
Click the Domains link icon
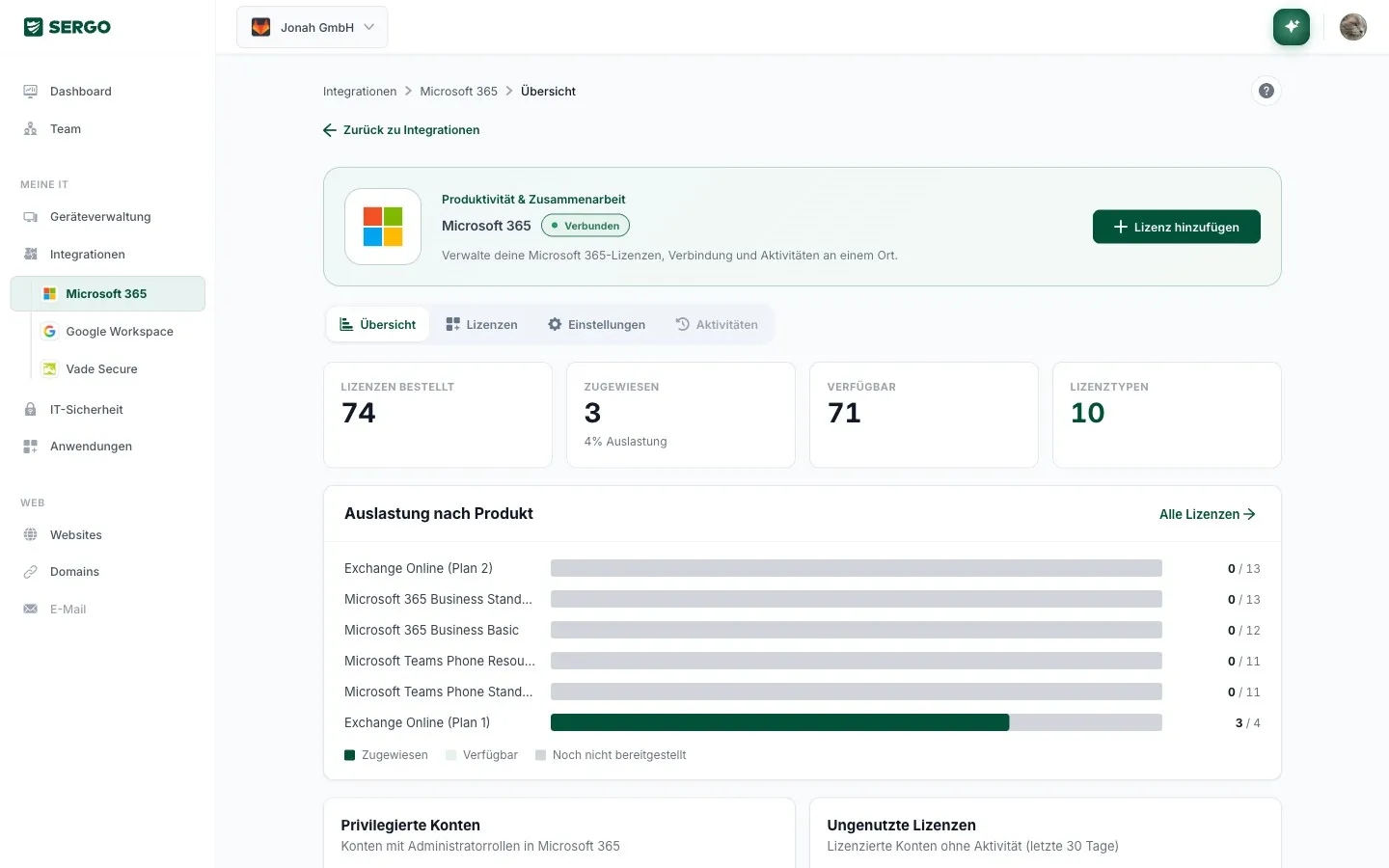pos(30,572)
